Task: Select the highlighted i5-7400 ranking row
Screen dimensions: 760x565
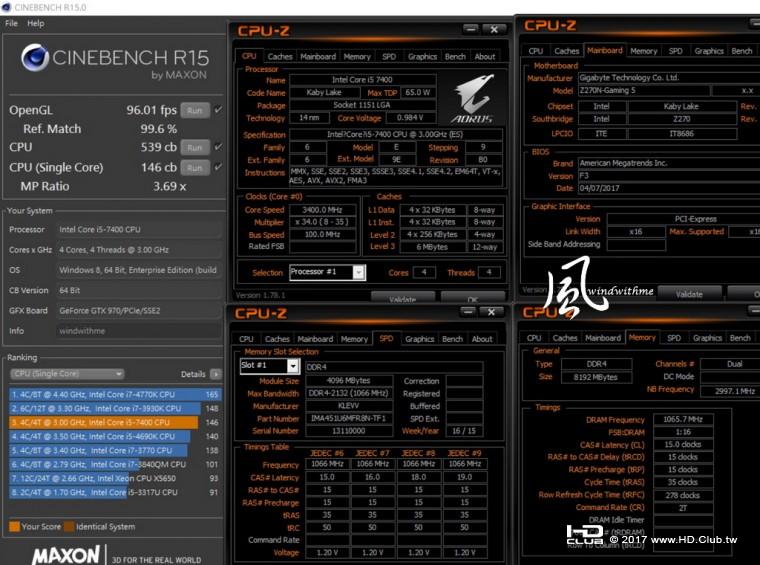Action: tap(115, 423)
